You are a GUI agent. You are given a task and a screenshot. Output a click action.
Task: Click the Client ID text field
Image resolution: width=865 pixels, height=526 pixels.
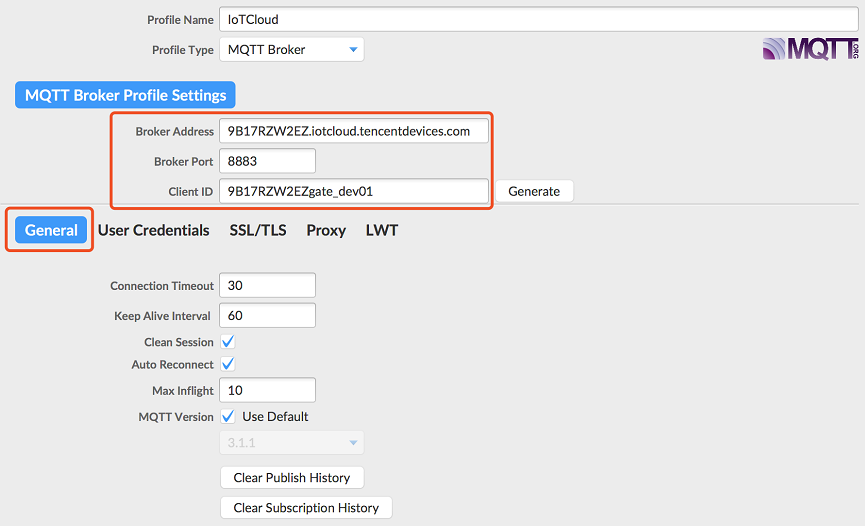click(x=354, y=191)
